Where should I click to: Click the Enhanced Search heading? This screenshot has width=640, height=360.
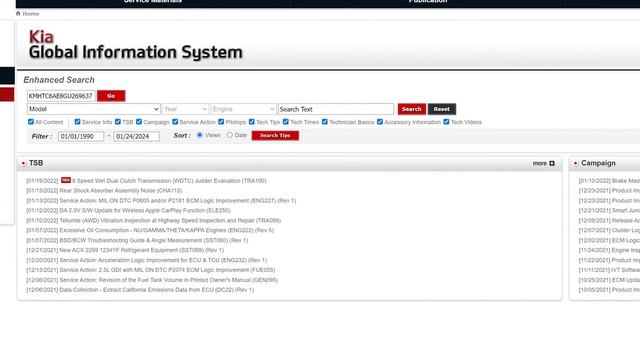59,80
